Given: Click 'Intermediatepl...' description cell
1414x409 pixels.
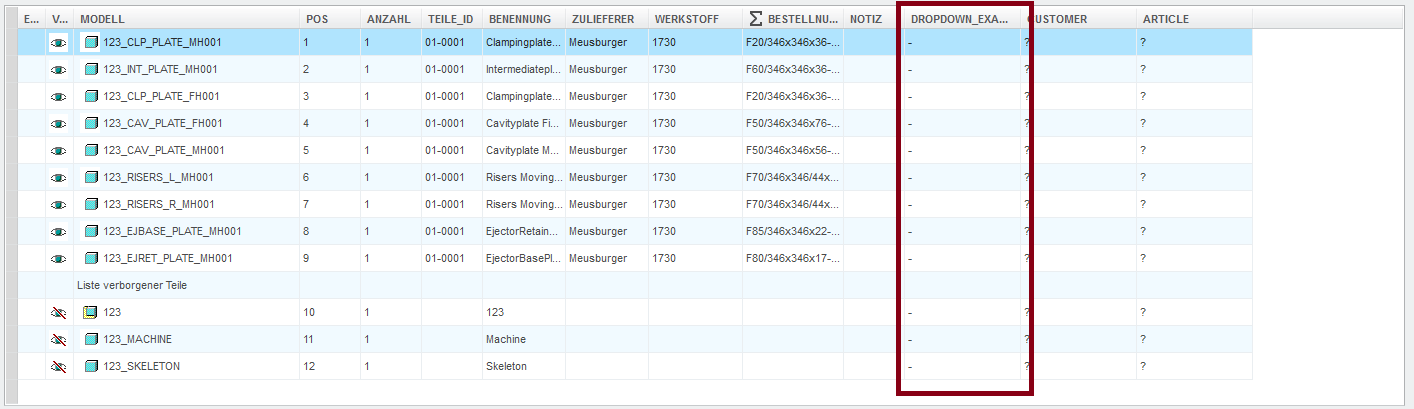Looking at the screenshot, I should 523,70.
